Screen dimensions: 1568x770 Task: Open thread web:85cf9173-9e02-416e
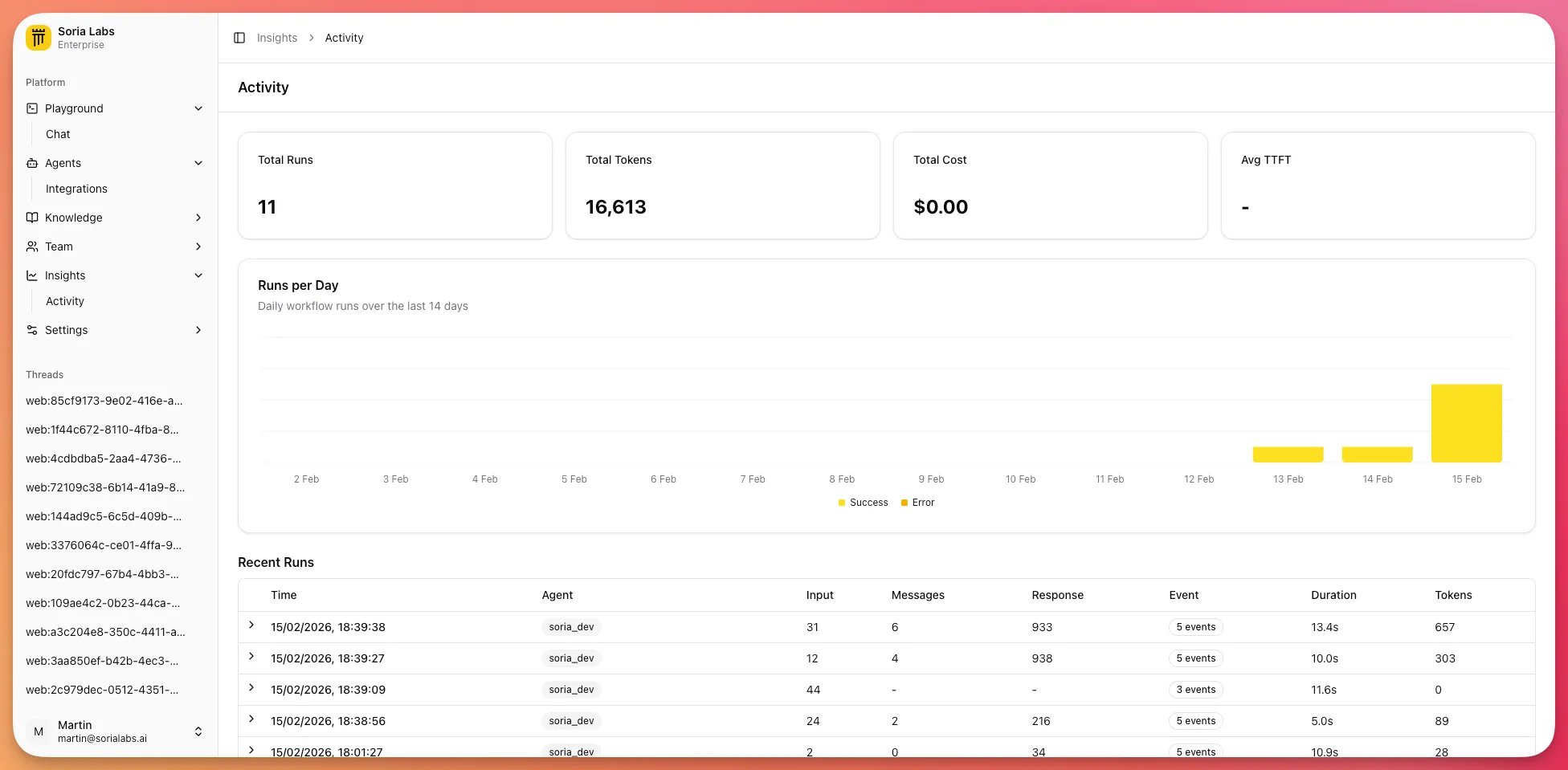point(104,401)
